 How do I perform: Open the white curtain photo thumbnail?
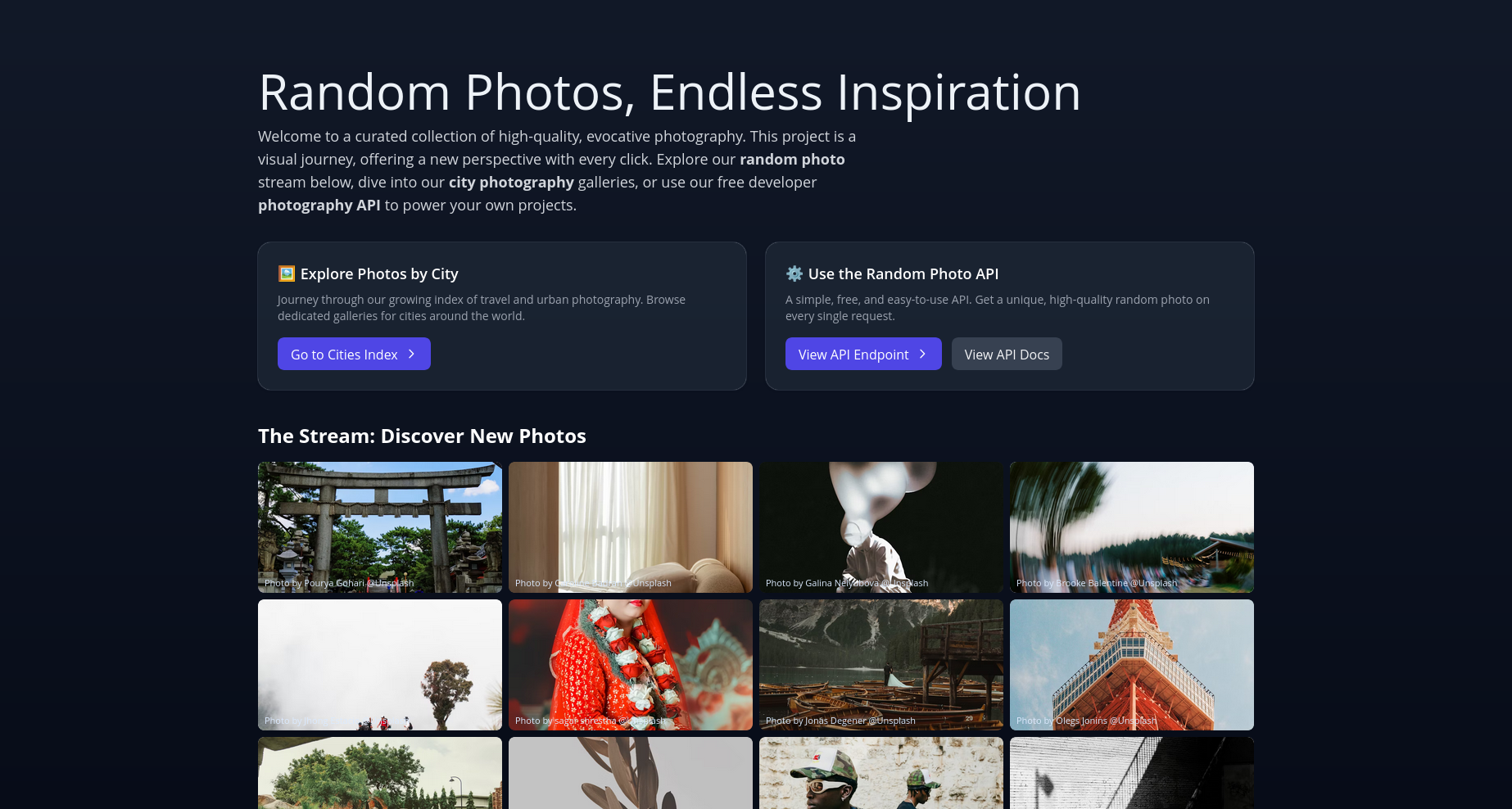631,527
